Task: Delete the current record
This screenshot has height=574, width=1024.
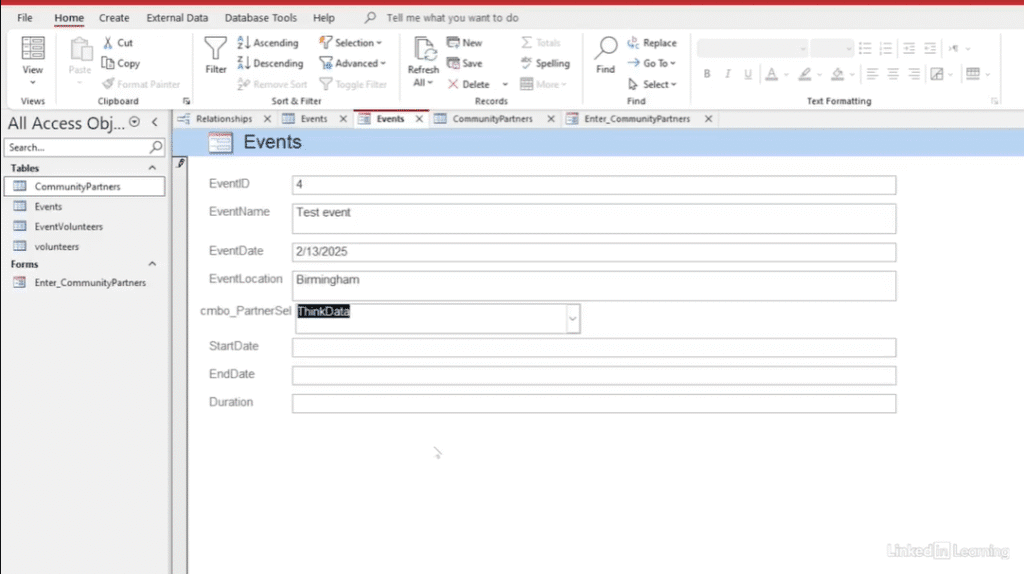Action: [x=469, y=84]
